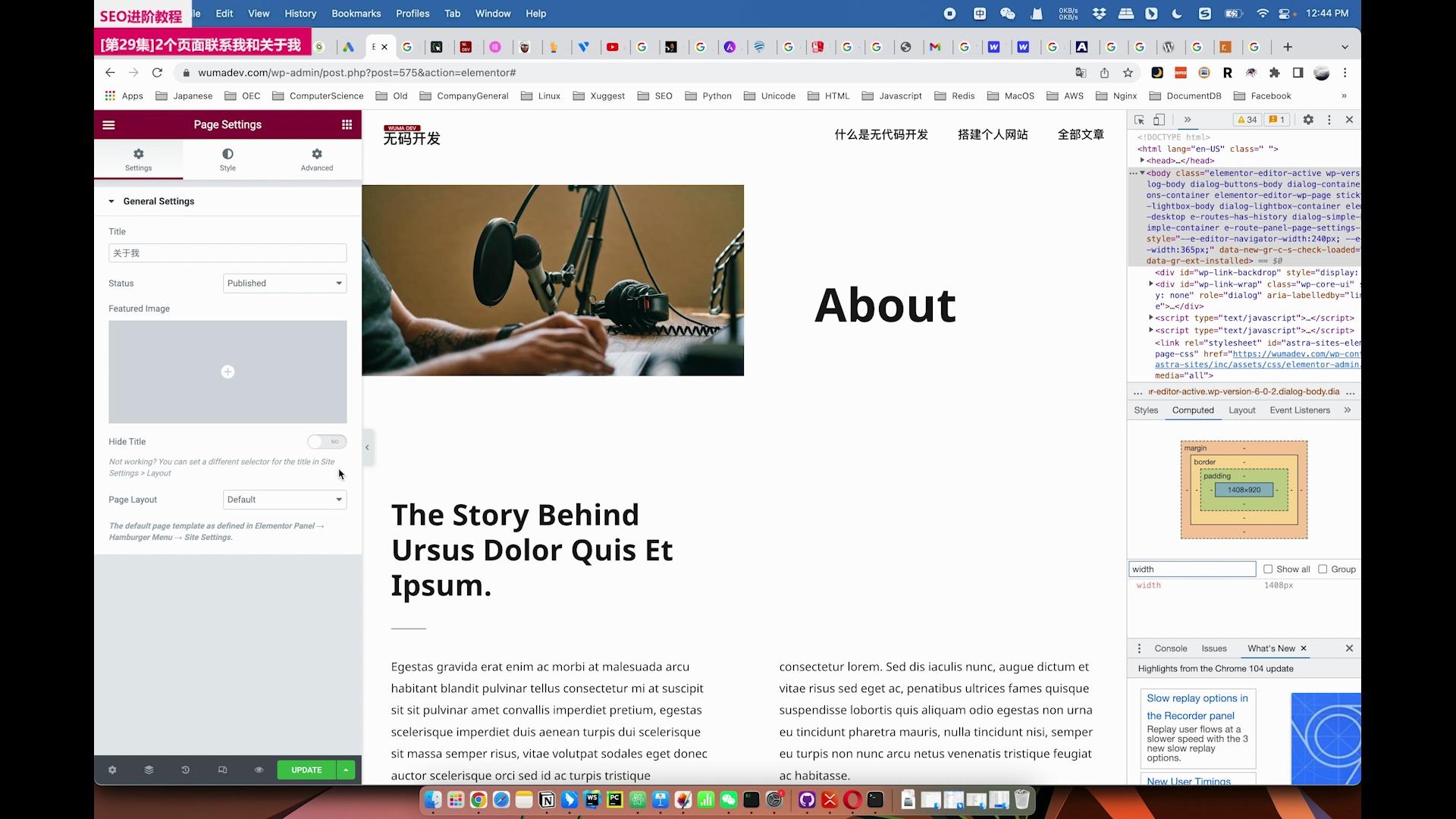
Task: Open the Profiles menu in menu bar
Action: pyautogui.click(x=413, y=14)
